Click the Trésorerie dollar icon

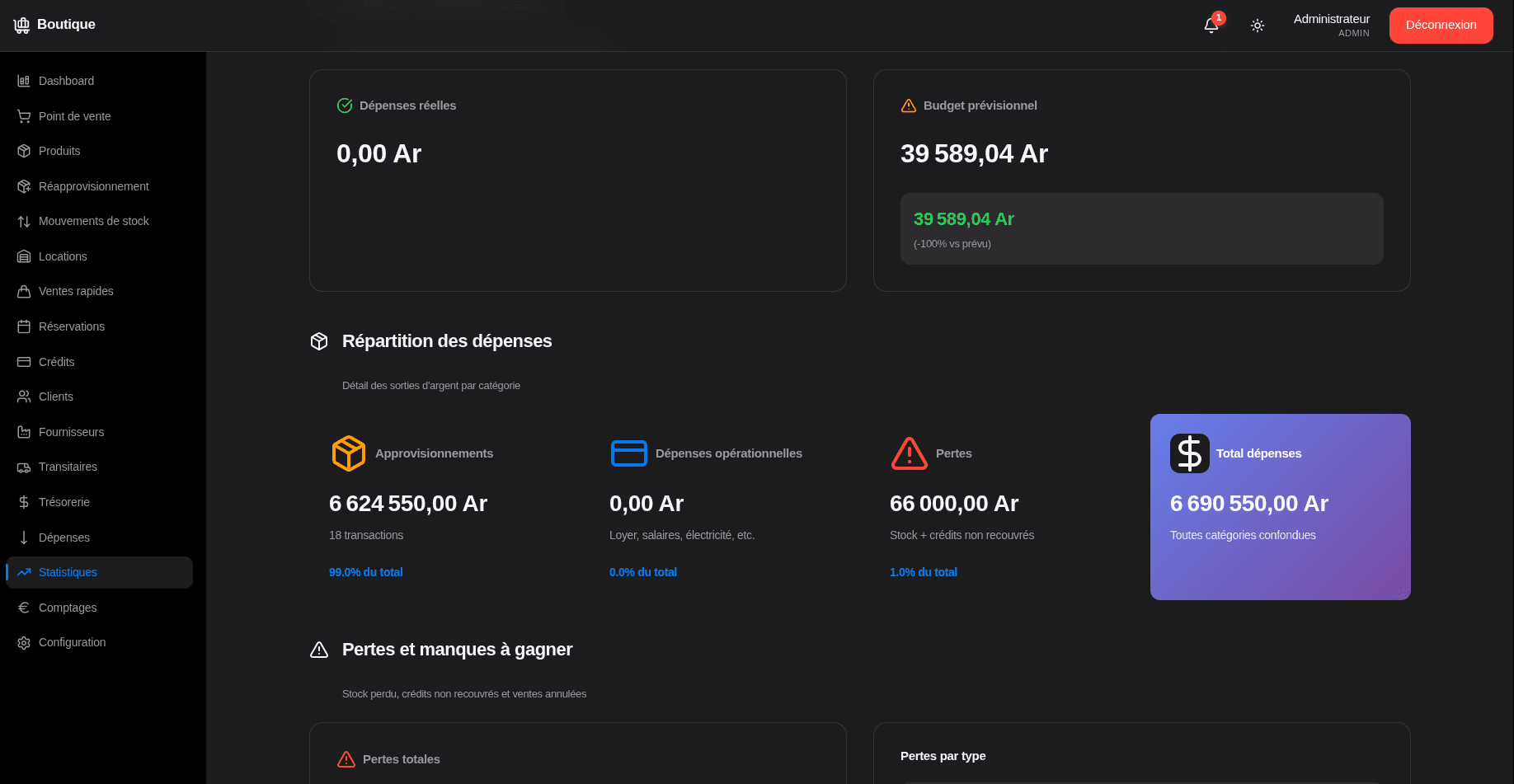(x=24, y=502)
